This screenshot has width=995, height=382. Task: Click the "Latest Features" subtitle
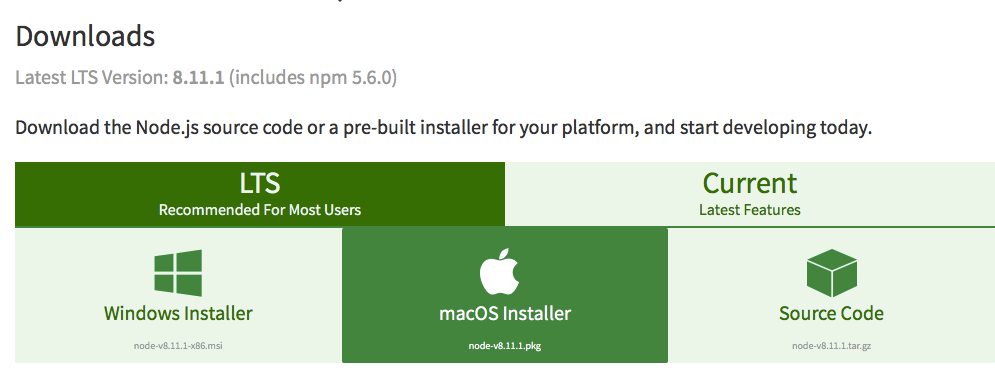click(x=750, y=209)
